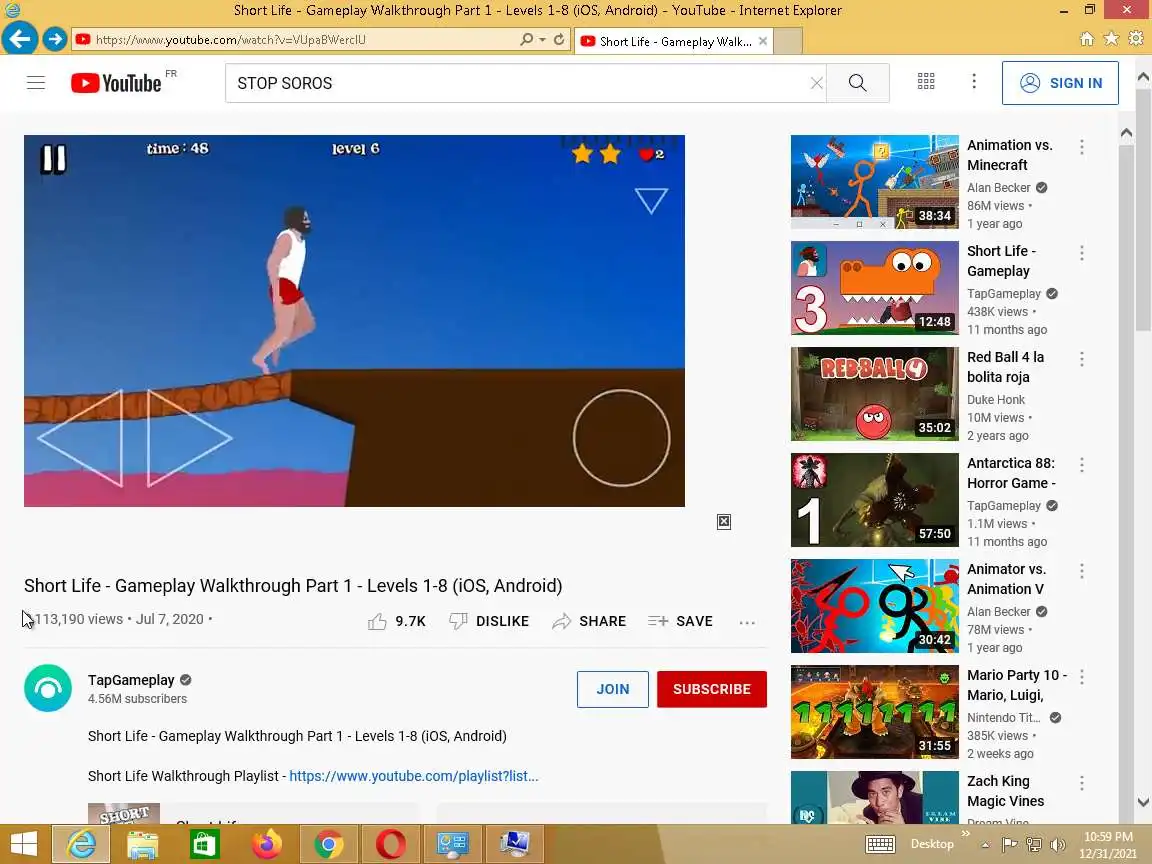This screenshot has height=864, width=1152.
Task: Launch Opera from the taskbar
Action: (391, 844)
